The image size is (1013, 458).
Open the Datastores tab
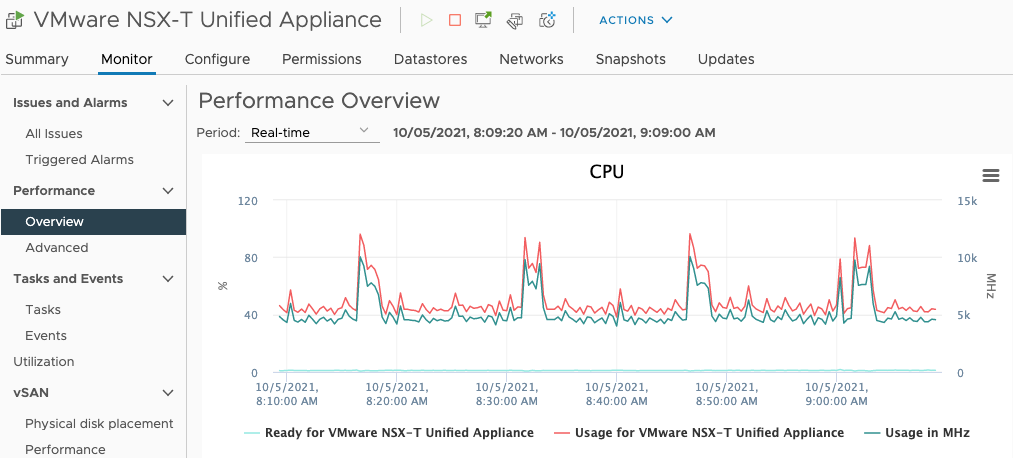[x=430, y=59]
